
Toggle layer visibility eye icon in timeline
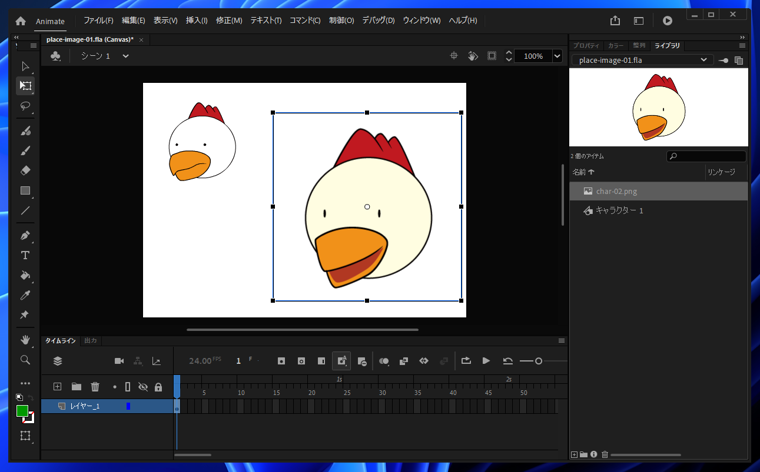(143, 387)
